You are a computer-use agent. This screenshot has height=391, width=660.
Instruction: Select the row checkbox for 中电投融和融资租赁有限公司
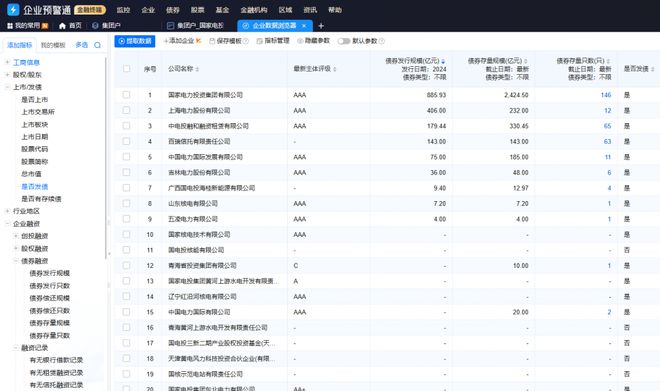point(126,126)
